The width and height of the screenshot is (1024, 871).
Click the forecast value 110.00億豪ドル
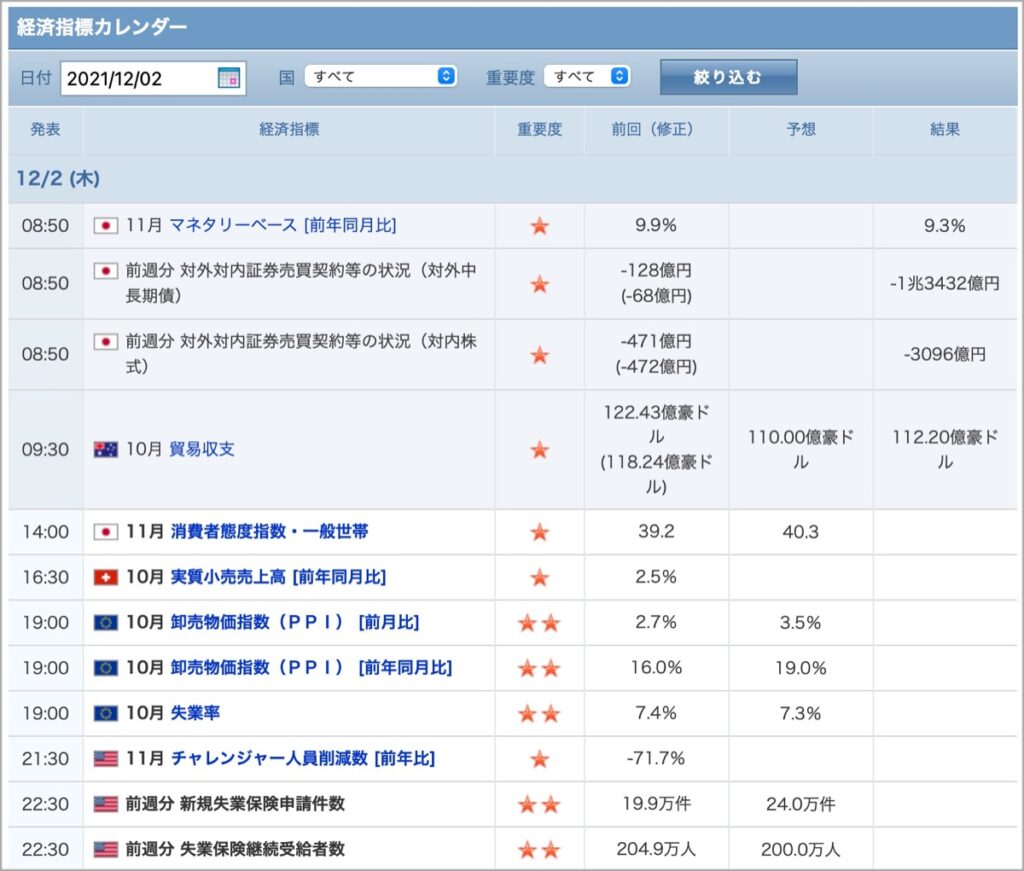coord(801,449)
